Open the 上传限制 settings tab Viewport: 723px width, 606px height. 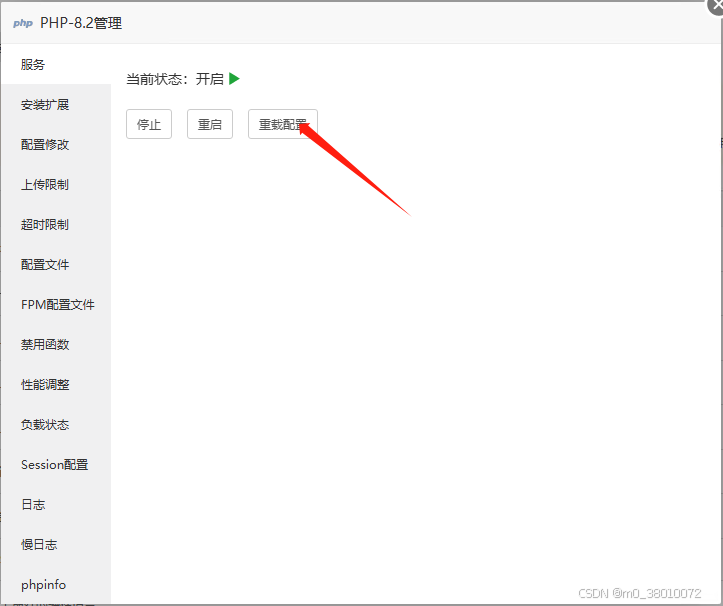pyautogui.click(x=56, y=184)
